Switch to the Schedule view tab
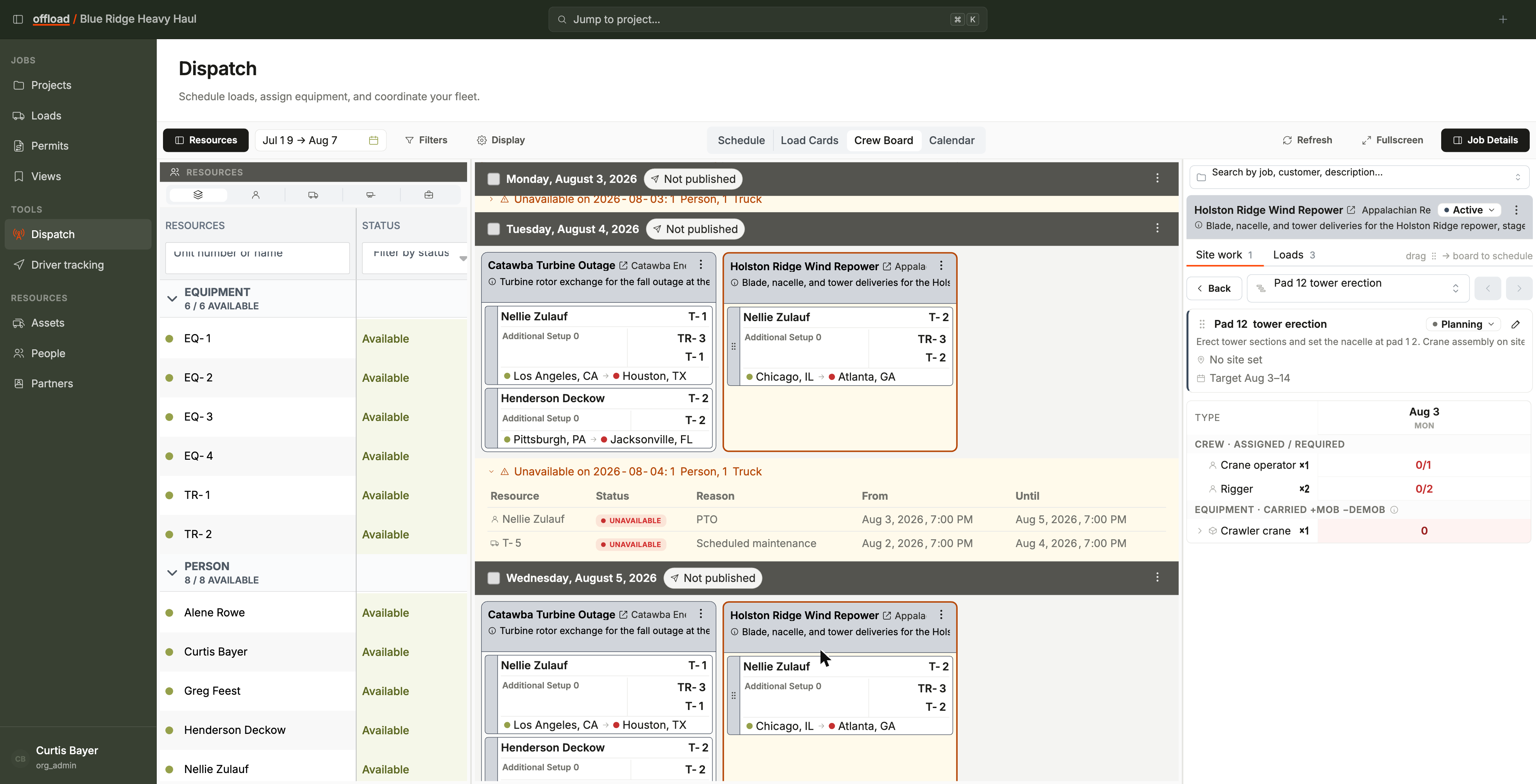This screenshot has width=1536, height=784. (x=741, y=141)
